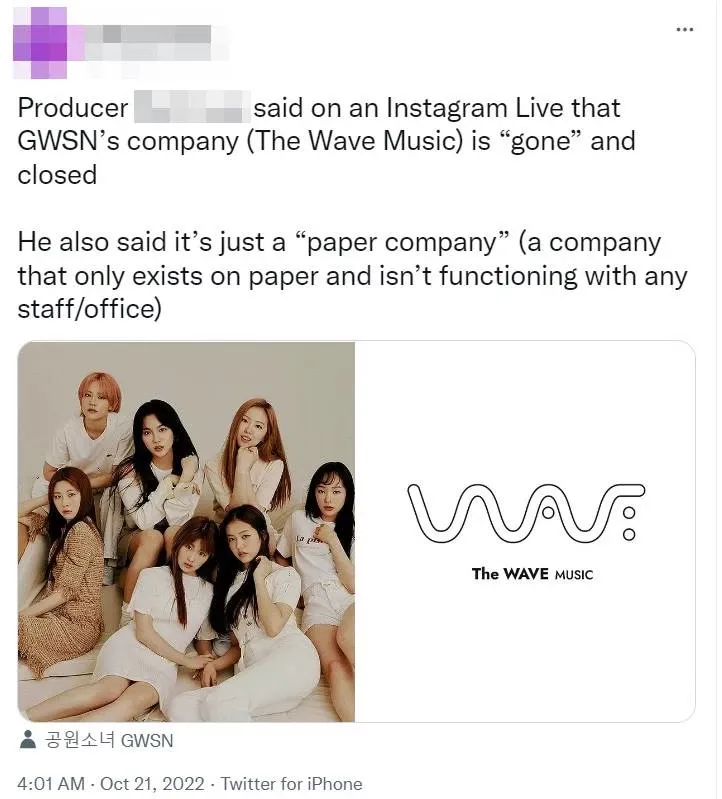Click the Oct 21, 2022 date

(x=152, y=783)
